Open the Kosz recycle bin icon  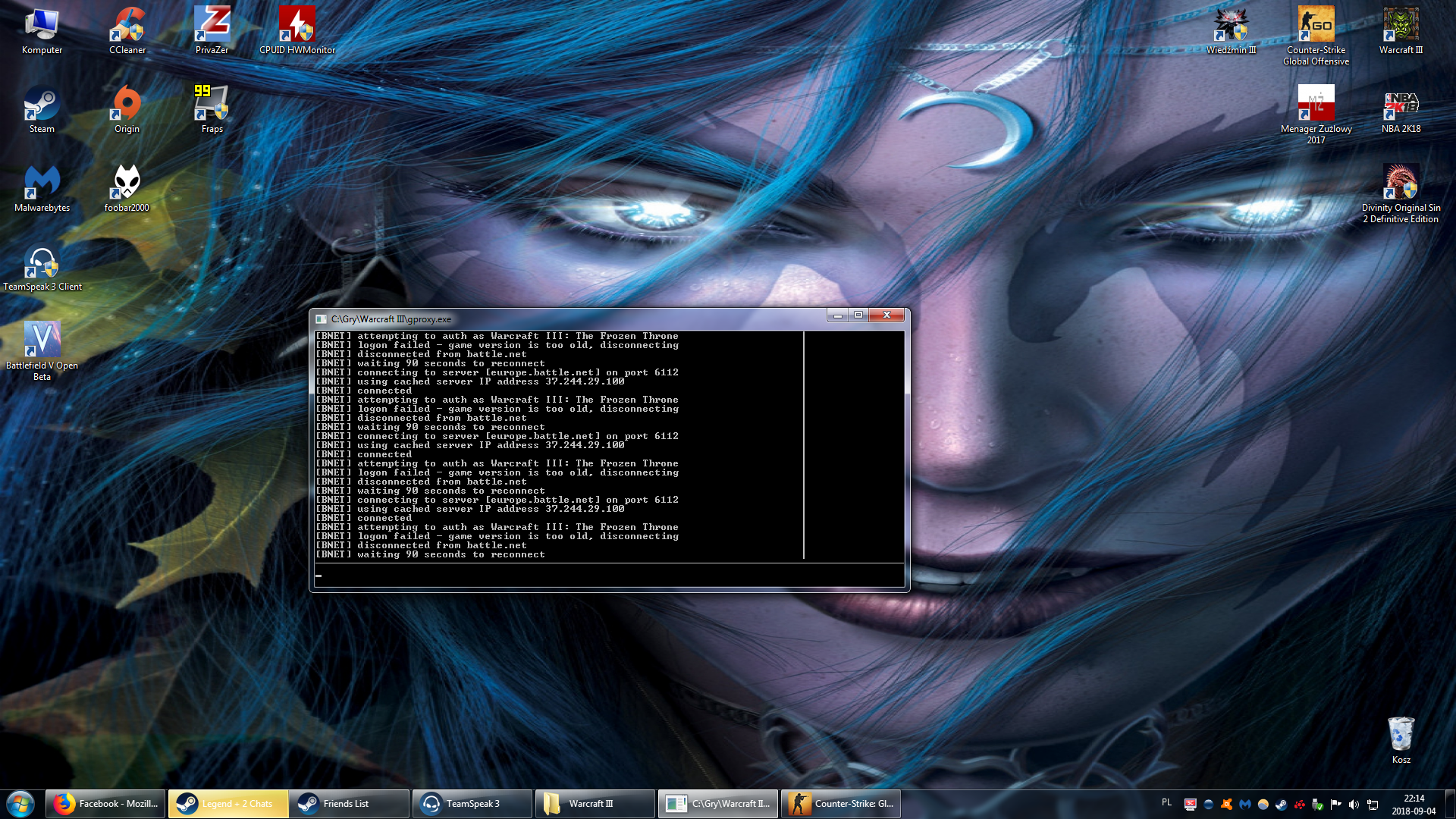(1401, 741)
